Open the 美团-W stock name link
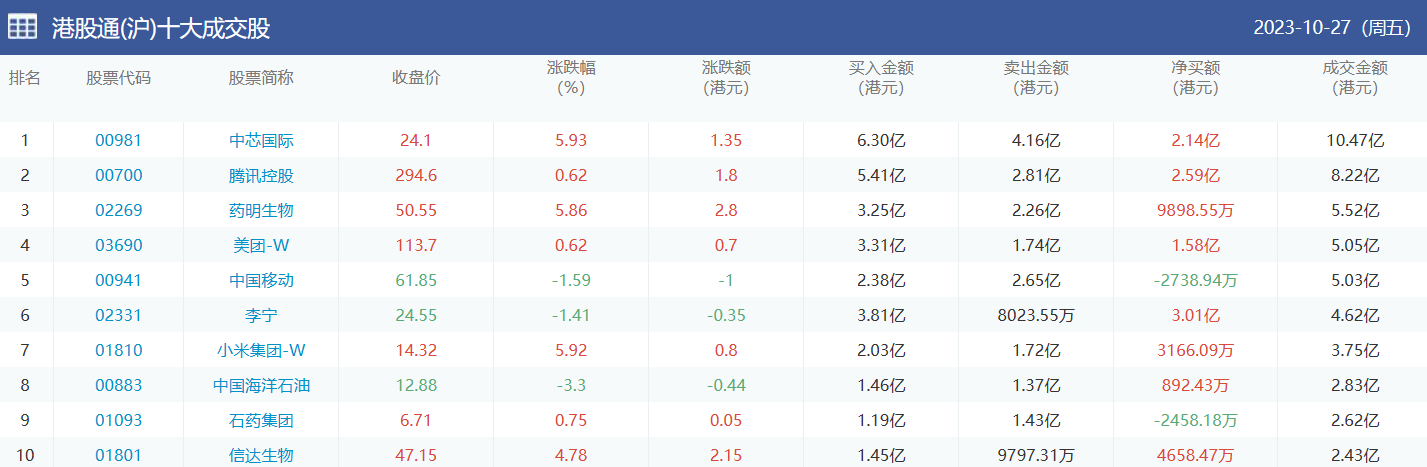The width and height of the screenshot is (1427, 467). [261, 246]
